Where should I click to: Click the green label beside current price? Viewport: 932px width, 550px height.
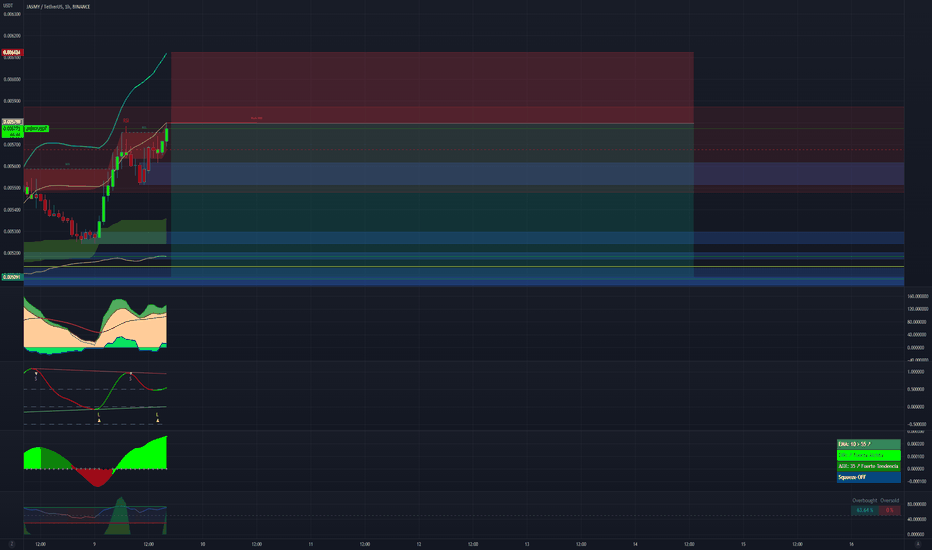pos(36,128)
